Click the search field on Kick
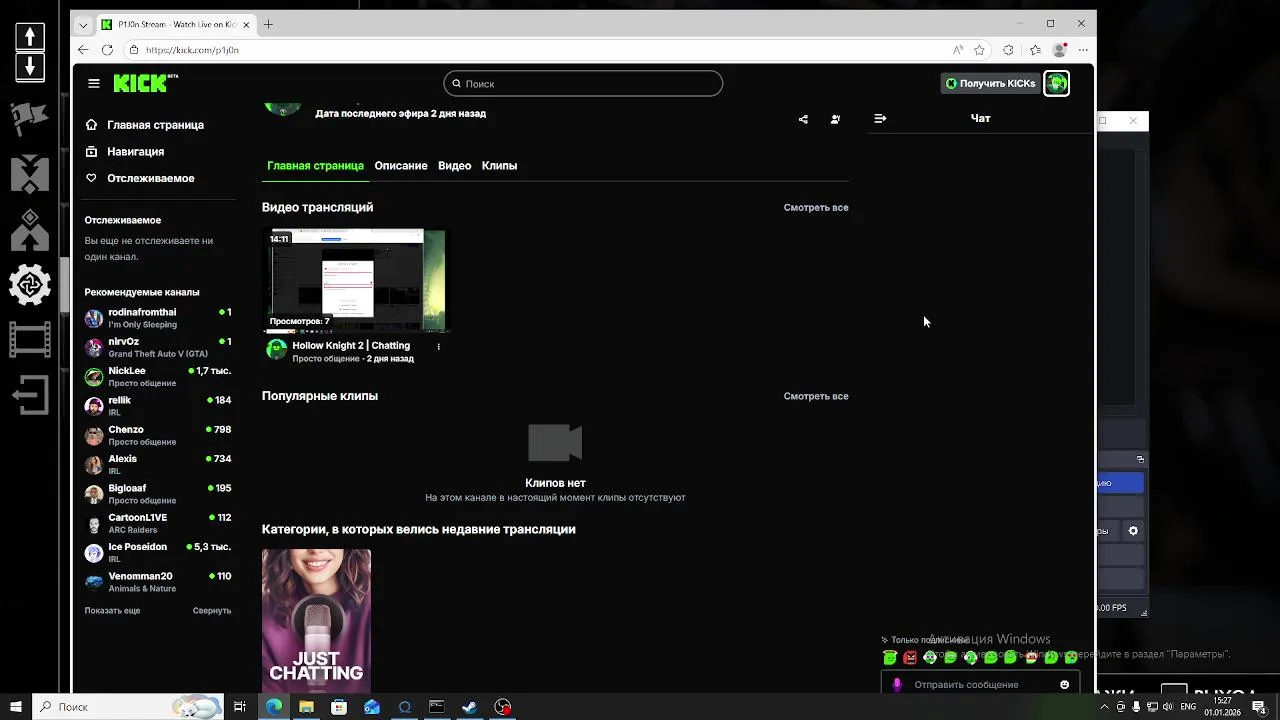 583,84
